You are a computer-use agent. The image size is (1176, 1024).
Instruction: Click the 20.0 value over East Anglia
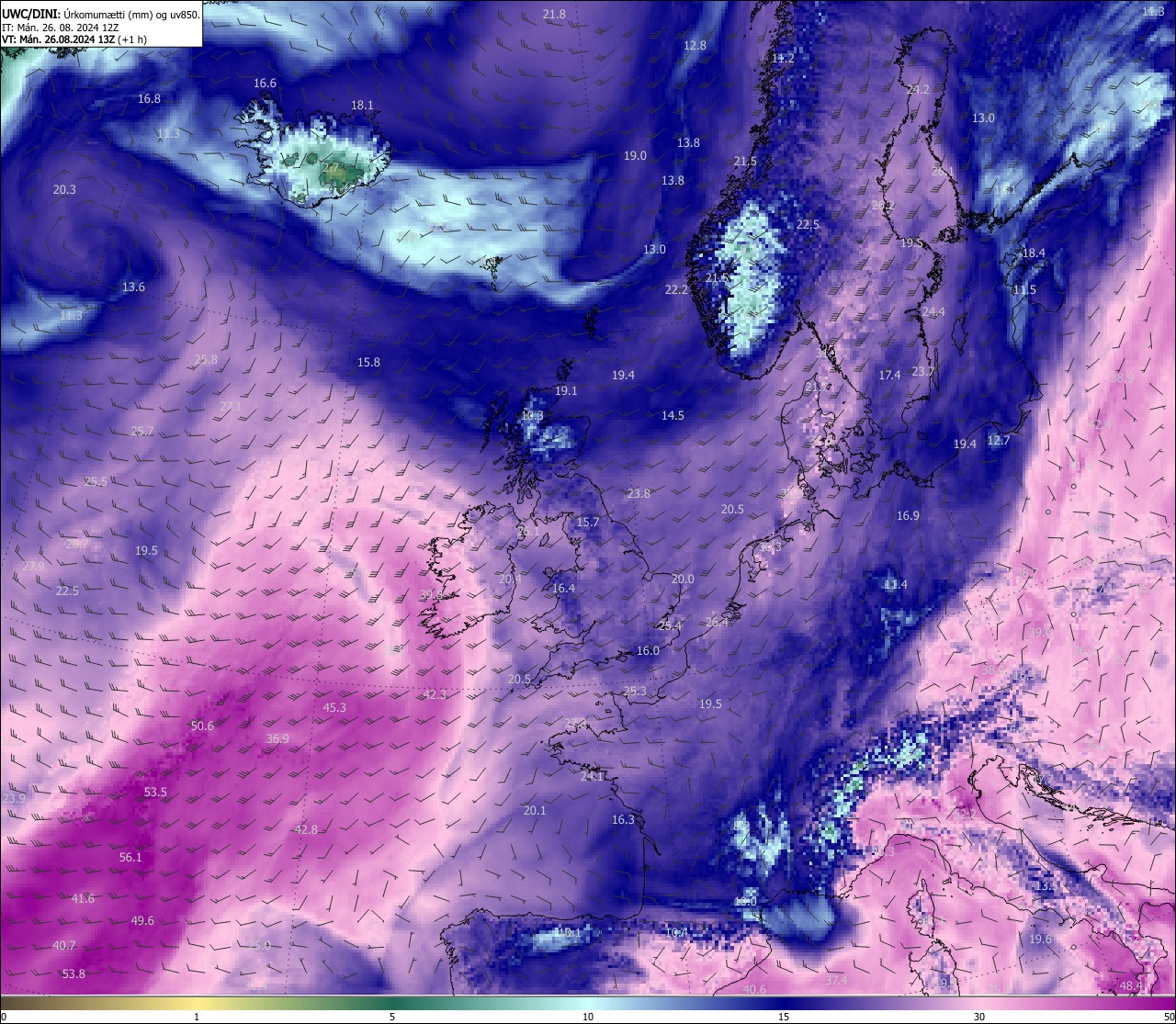[x=683, y=580]
